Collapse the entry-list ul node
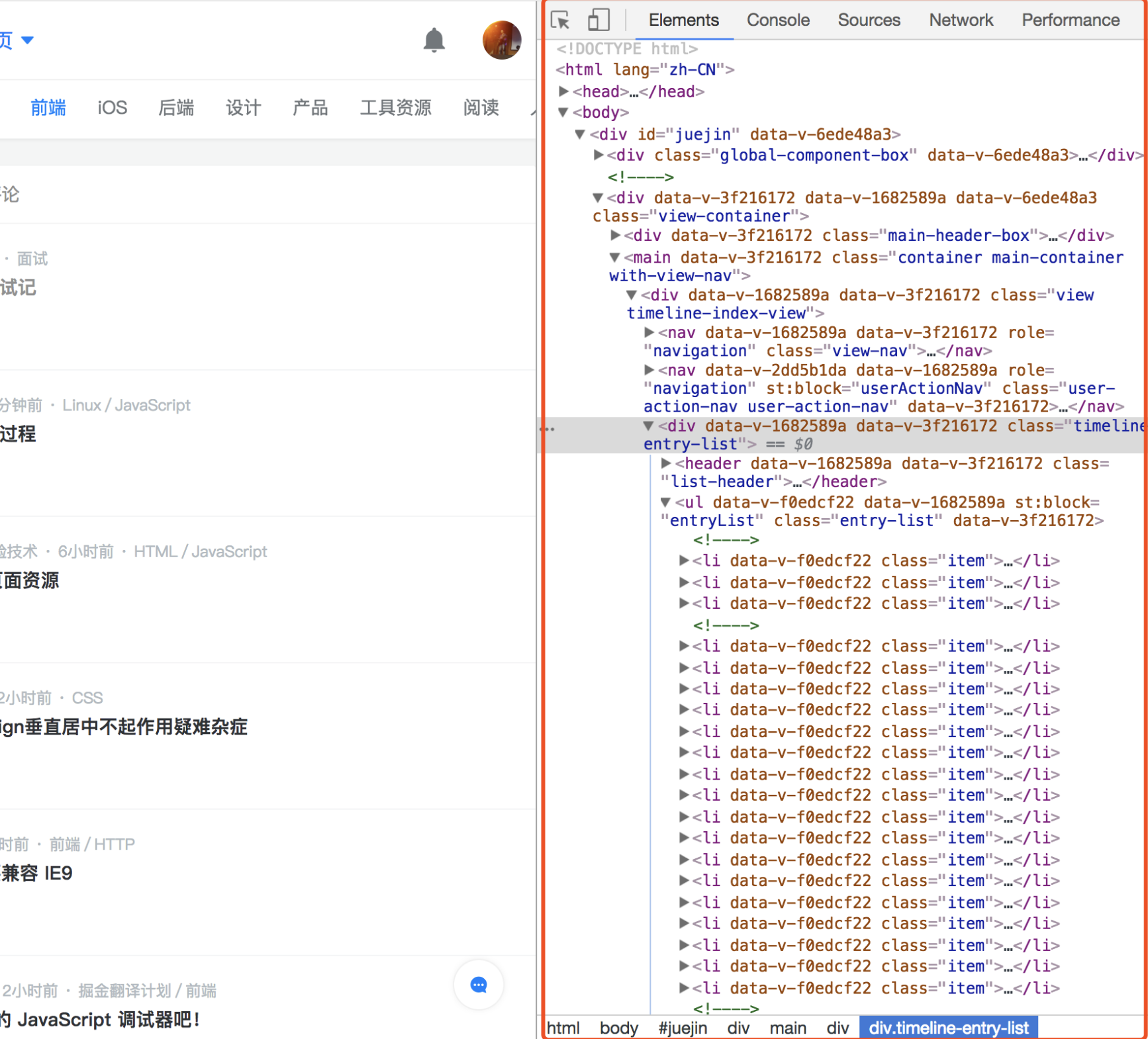 (666, 502)
